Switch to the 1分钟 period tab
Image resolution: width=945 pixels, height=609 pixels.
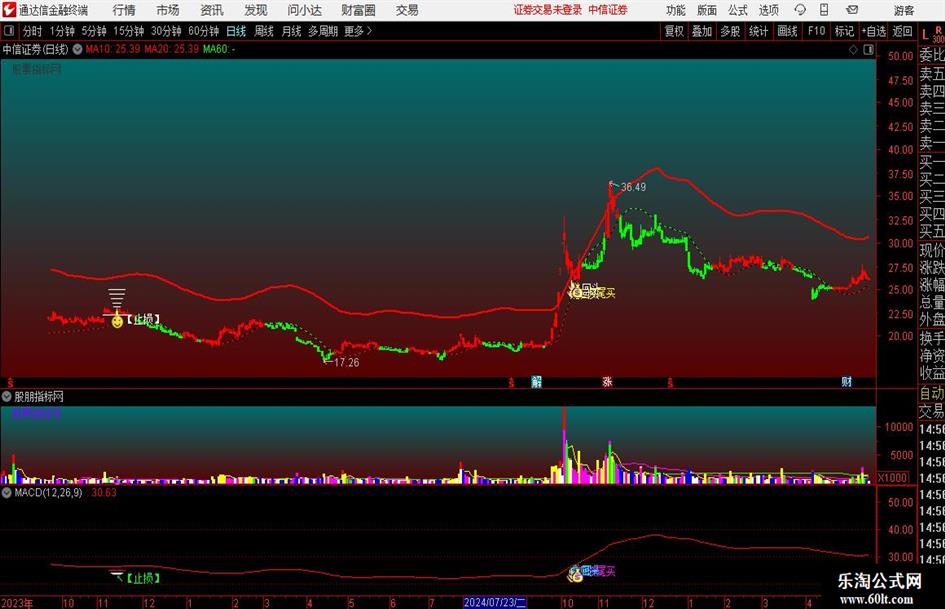tap(62, 31)
